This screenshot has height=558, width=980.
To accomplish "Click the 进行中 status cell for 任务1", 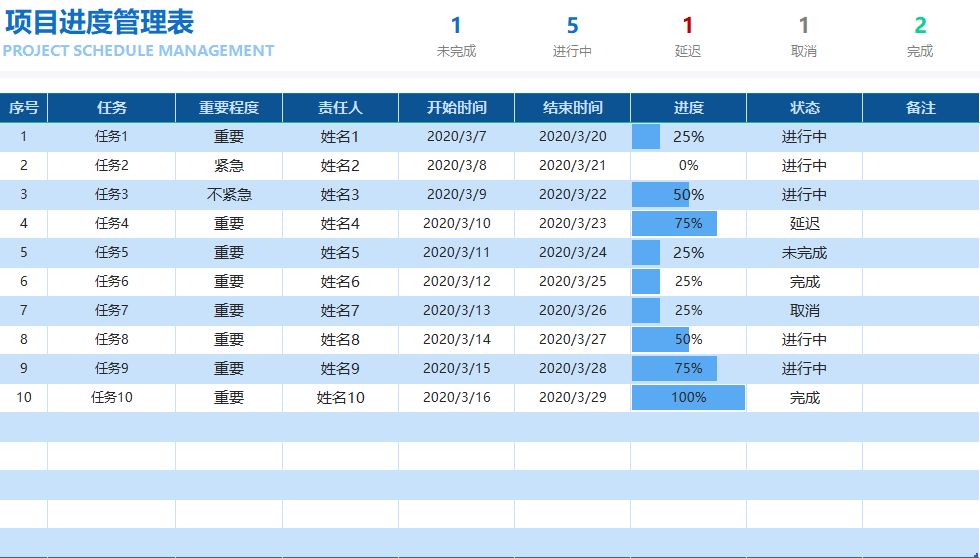I will pos(804,137).
